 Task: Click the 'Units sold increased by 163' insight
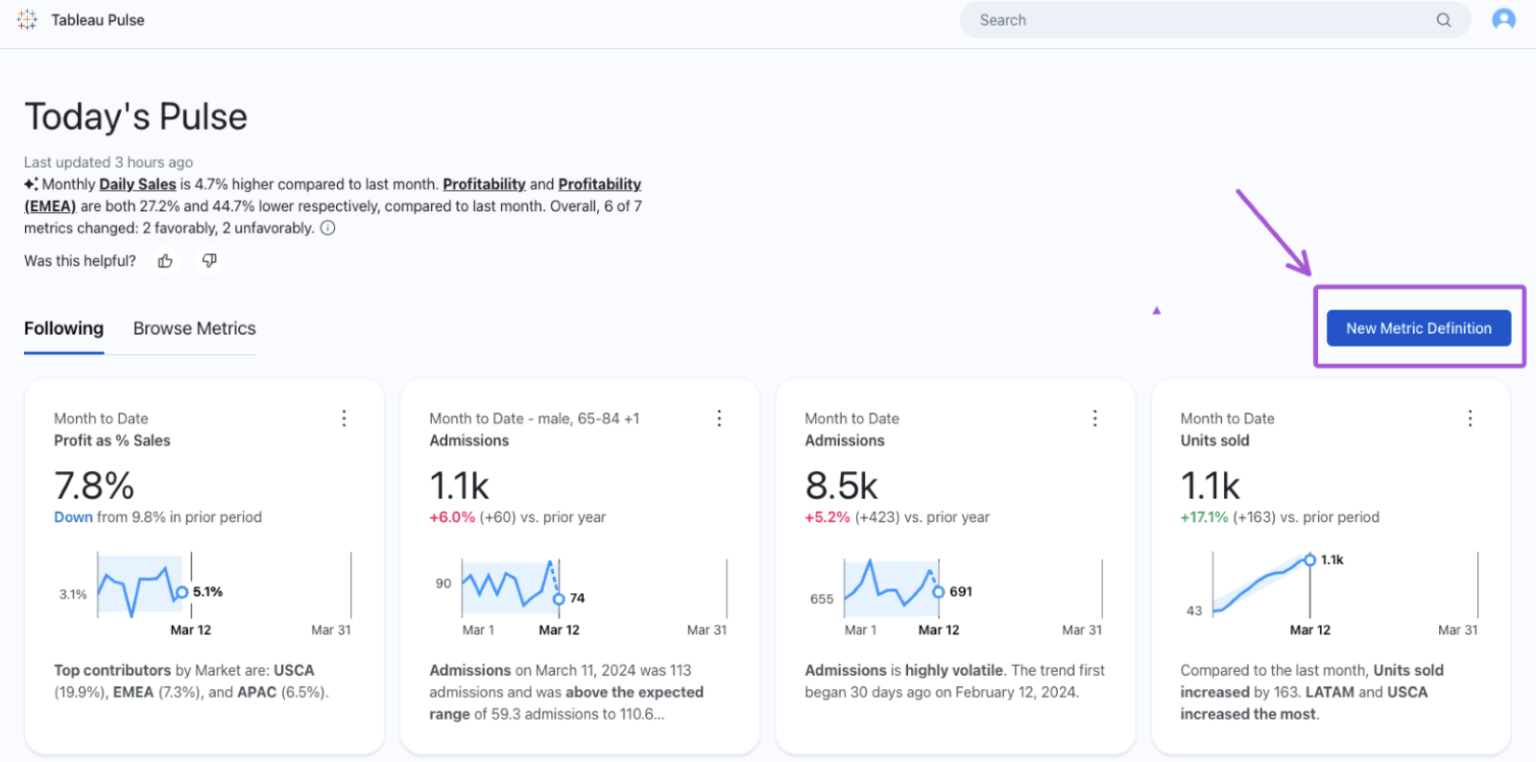tap(1312, 692)
